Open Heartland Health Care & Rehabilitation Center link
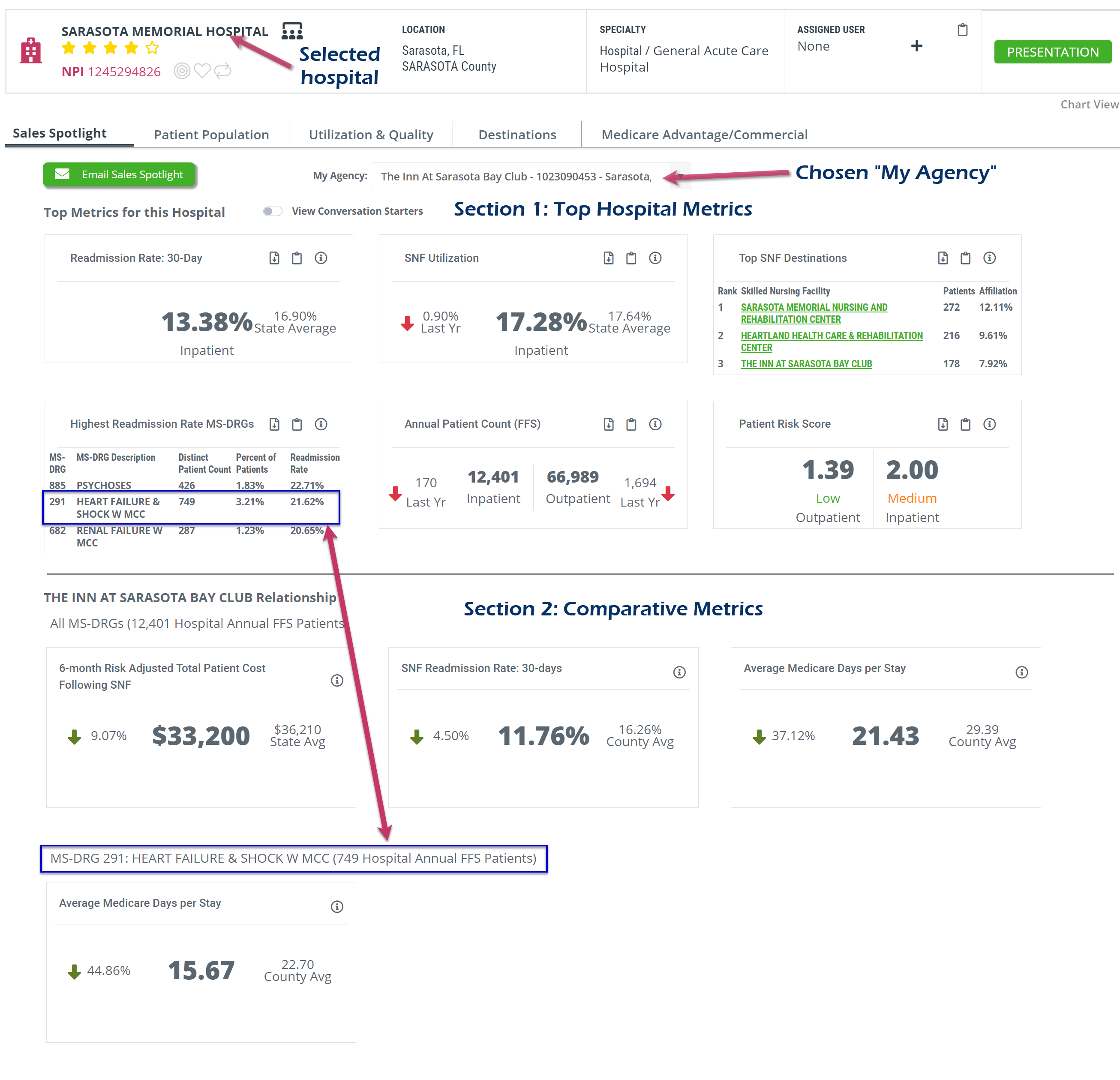Image resolution: width=1120 pixels, height=1080 pixels. (x=832, y=341)
